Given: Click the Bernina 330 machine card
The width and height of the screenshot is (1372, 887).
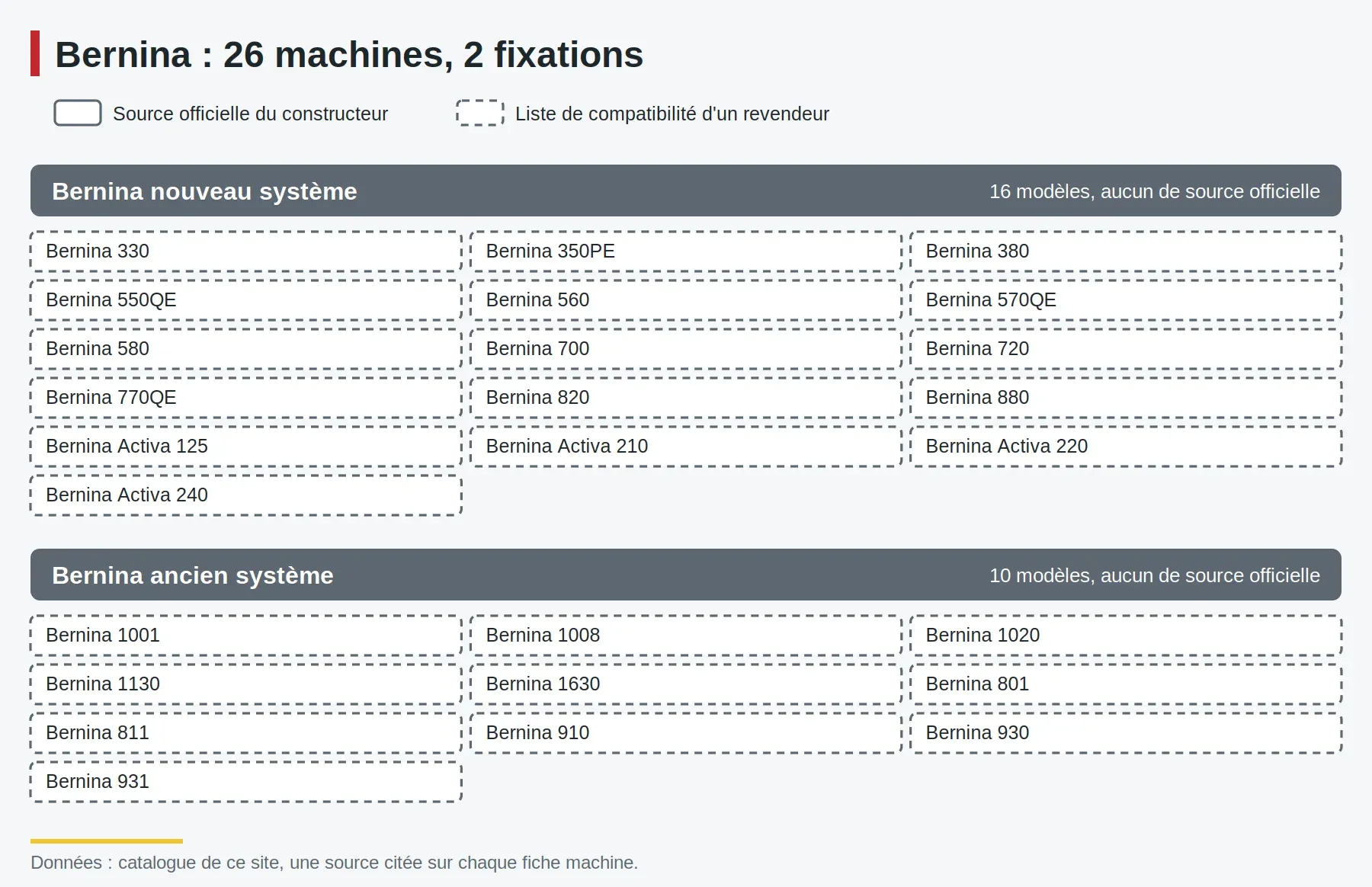Looking at the screenshot, I should pyautogui.click(x=246, y=251).
